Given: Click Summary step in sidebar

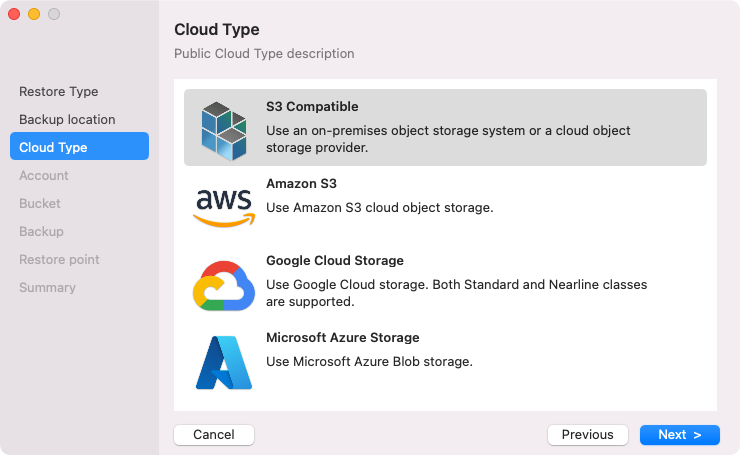Looking at the screenshot, I should pyautogui.click(x=47, y=287).
